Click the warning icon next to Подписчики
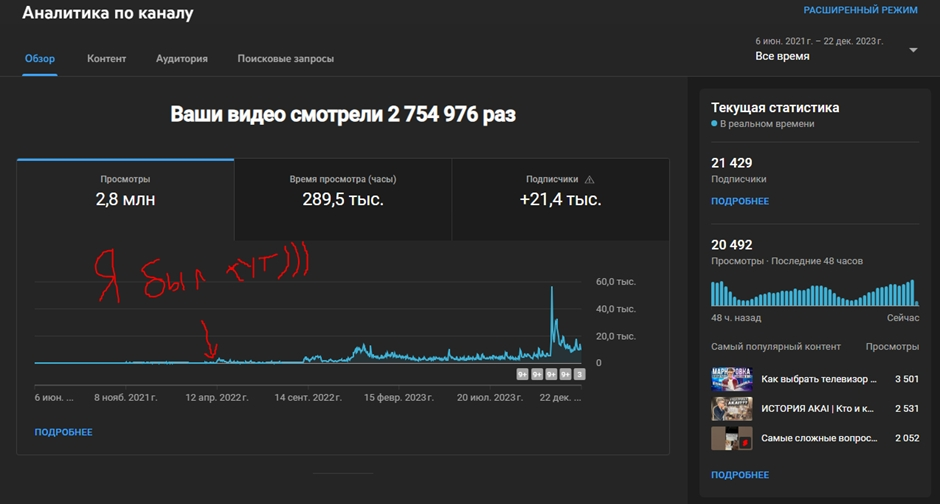 point(589,179)
